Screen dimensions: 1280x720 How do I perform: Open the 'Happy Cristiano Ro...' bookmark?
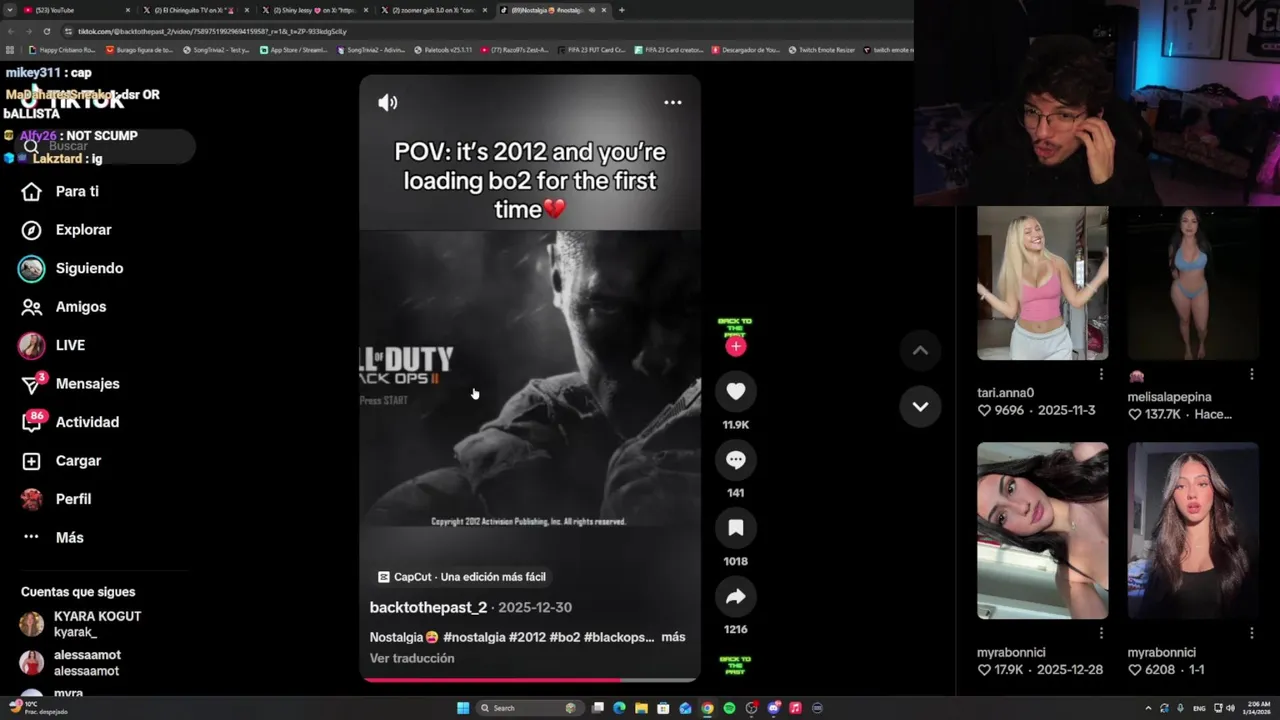(x=63, y=50)
